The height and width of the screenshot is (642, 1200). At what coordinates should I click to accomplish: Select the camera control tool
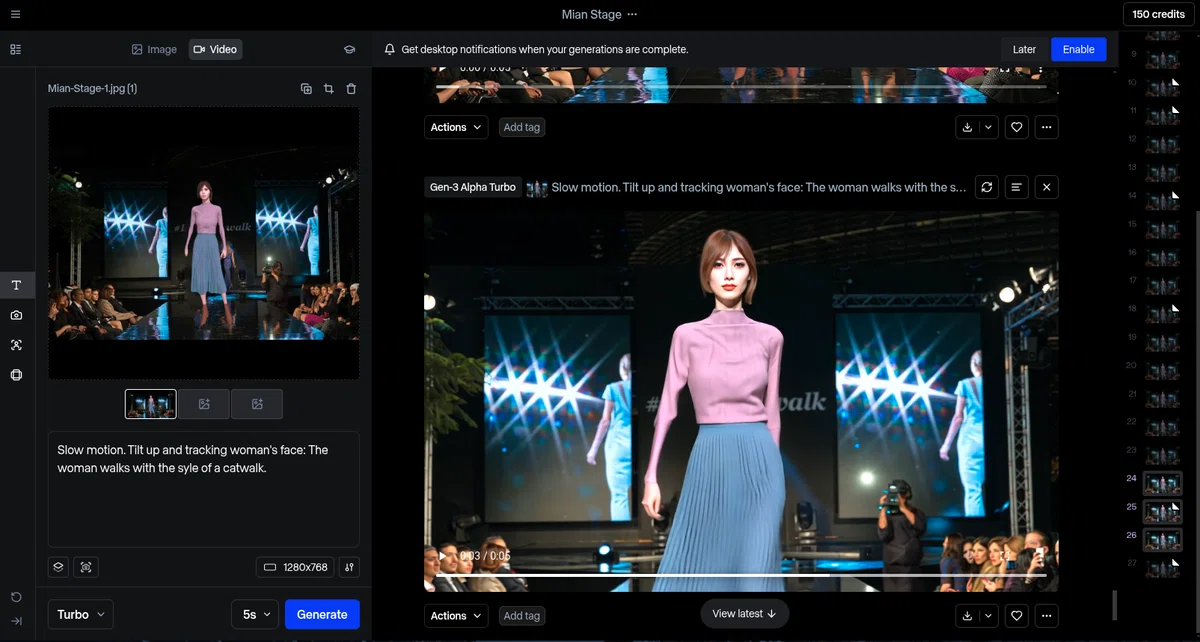(x=16, y=315)
